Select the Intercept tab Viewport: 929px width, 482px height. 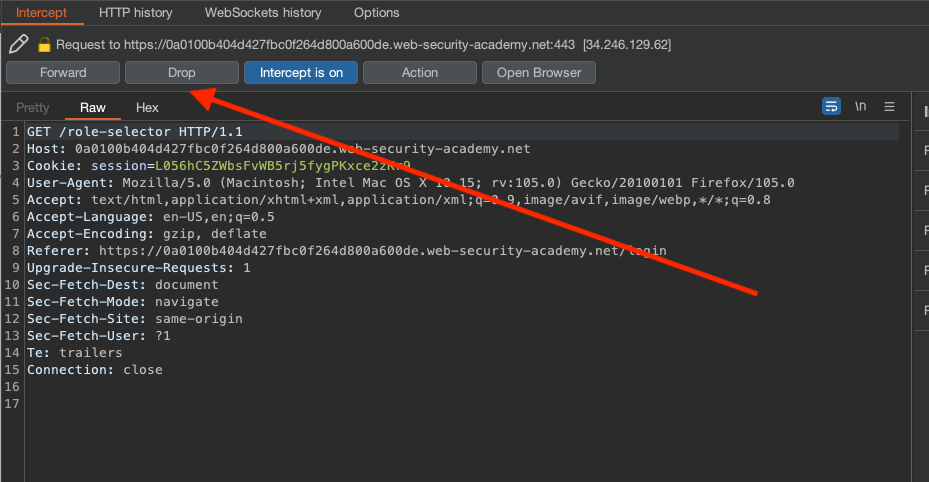pos(41,13)
